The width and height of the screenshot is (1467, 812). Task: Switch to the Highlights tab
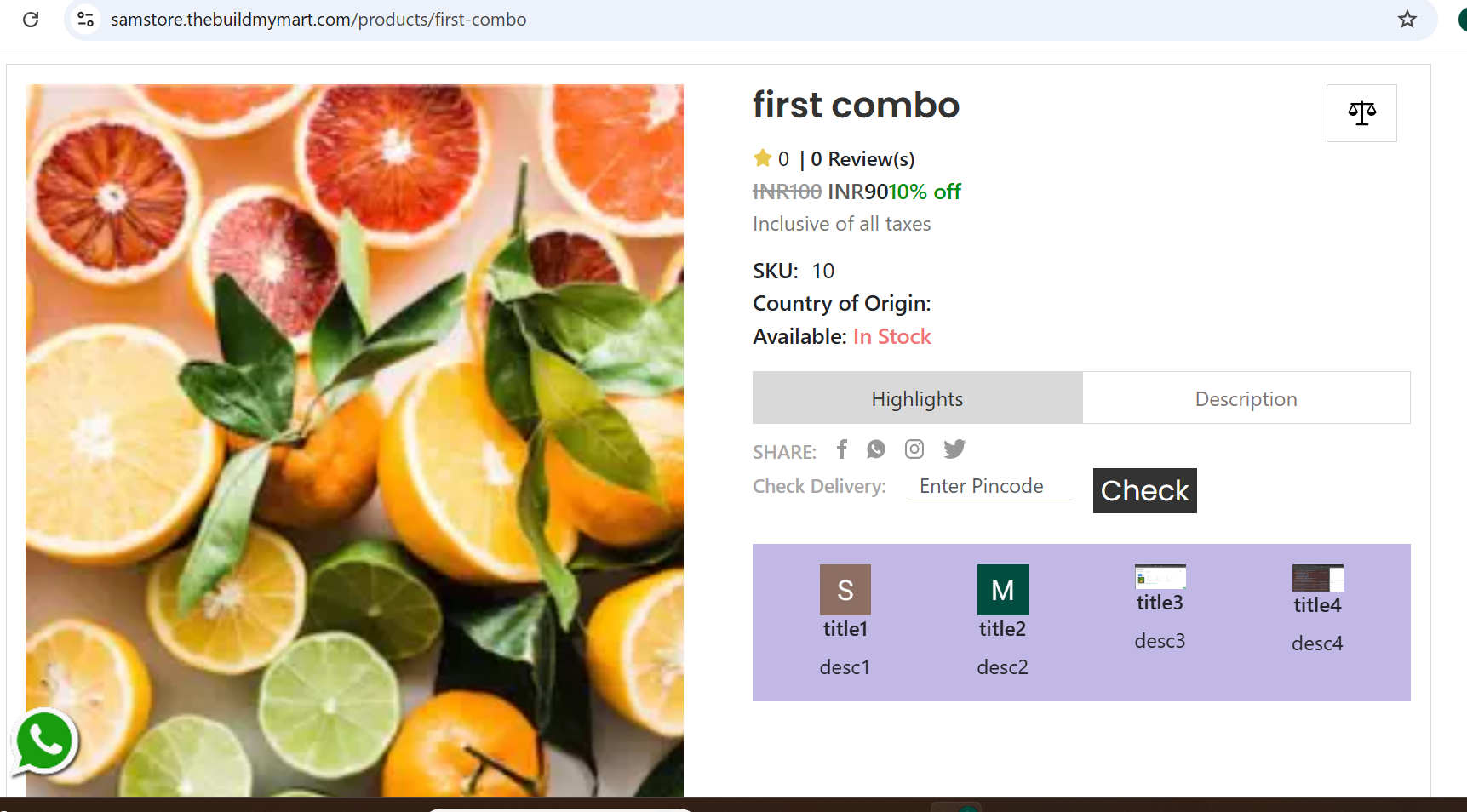click(x=917, y=398)
